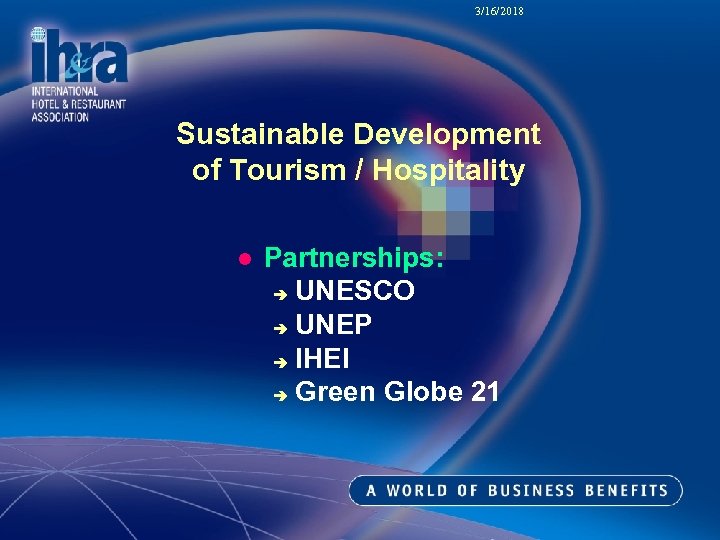The image size is (720, 540).
Task: Select the 'of Tourism / Hospitality' line
Action: [x=358, y=170]
